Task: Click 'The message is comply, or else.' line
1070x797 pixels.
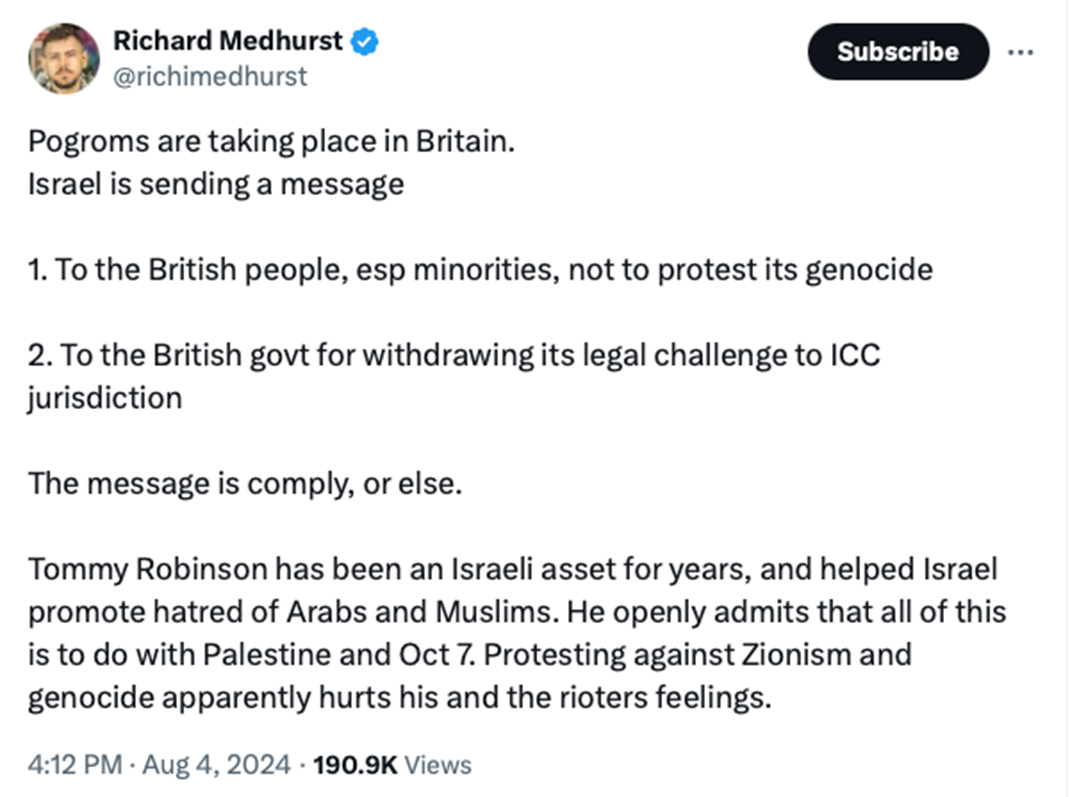Action: click(x=246, y=484)
